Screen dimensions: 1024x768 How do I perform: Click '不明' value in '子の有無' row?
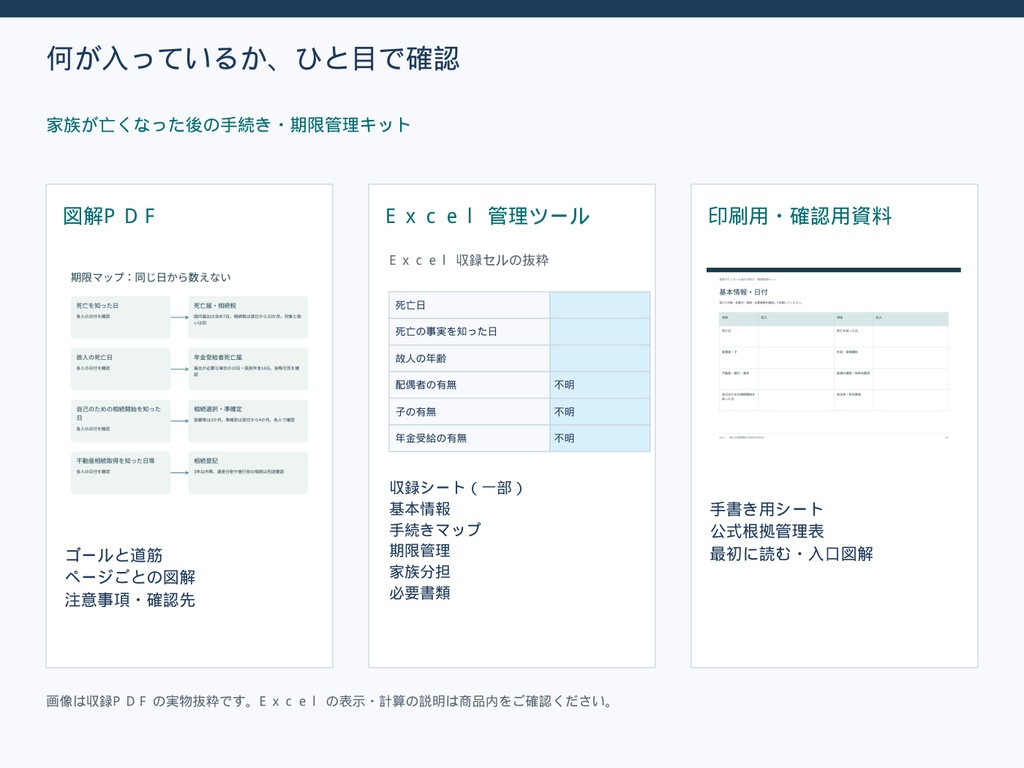point(564,412)
